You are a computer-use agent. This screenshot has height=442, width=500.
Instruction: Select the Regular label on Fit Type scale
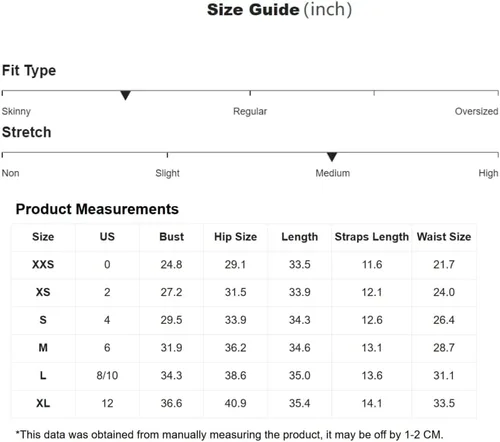click(250, 111)
